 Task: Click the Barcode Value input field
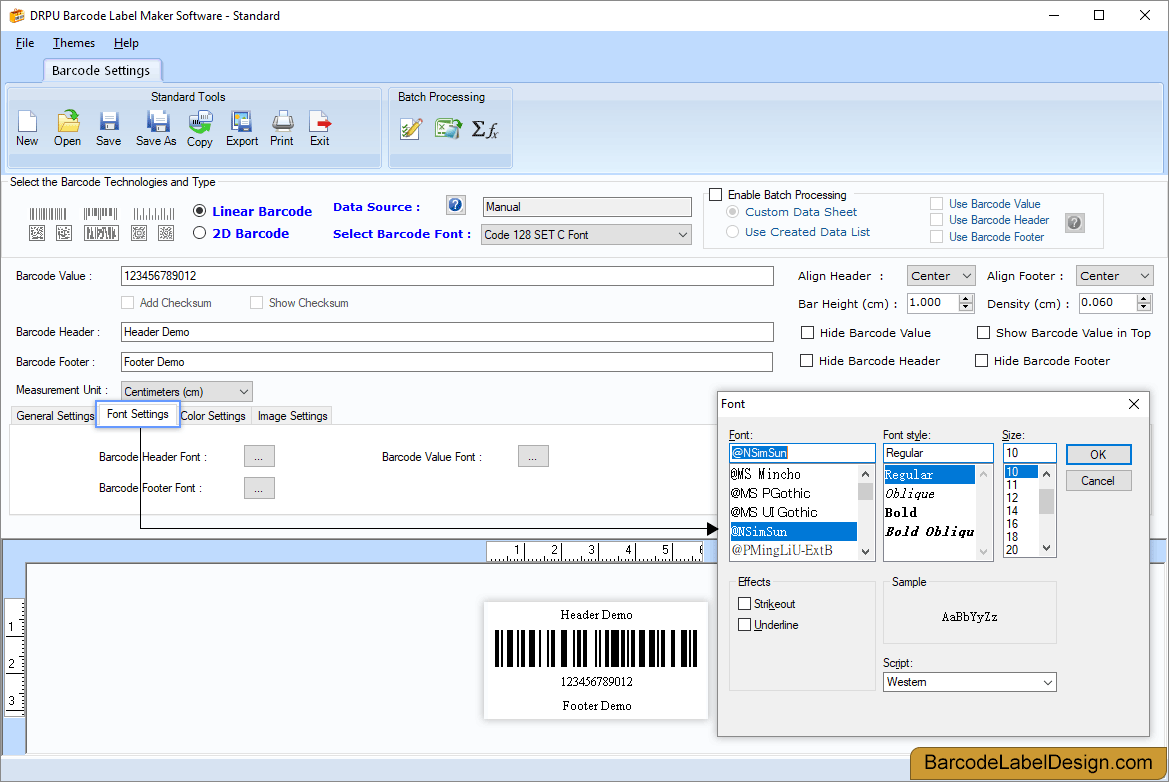tap(447, 276)
